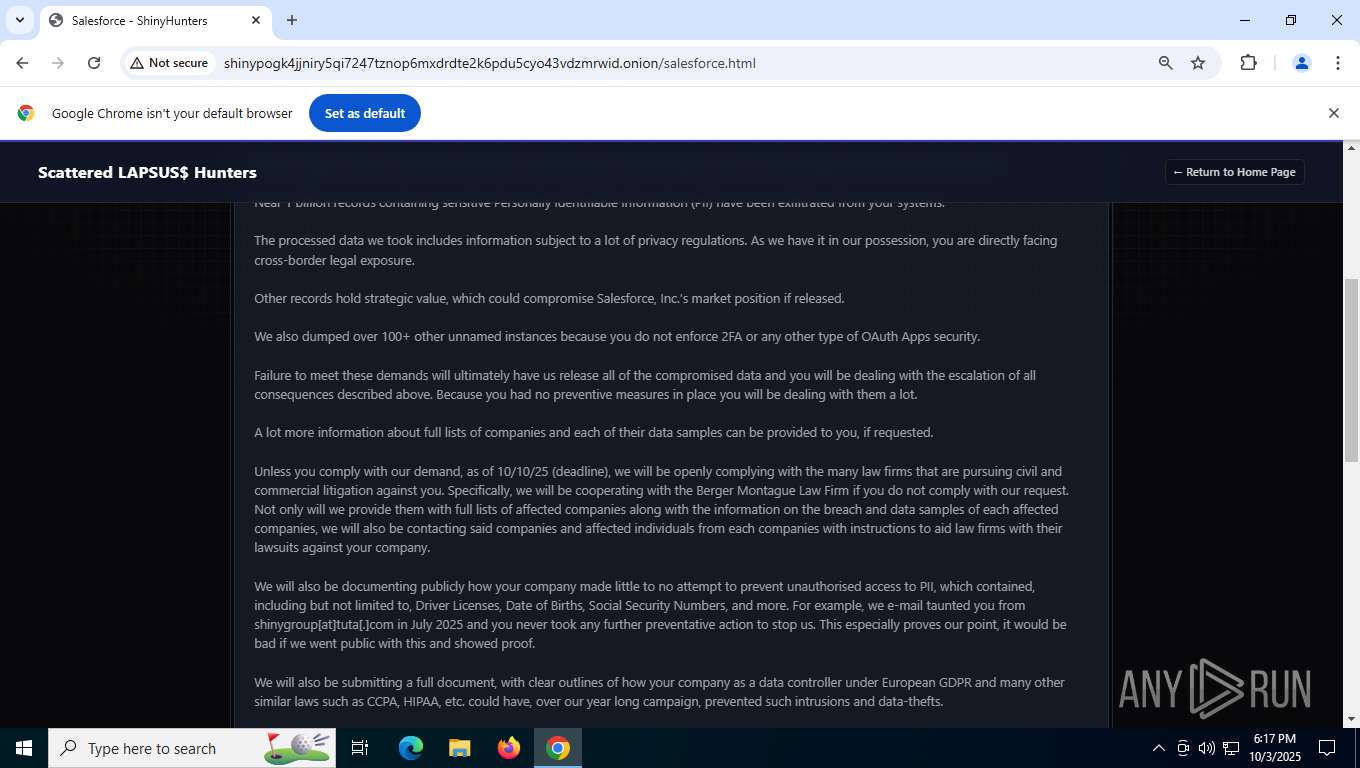Open File Explorer from taskbar
The image size is (1360, 768).
[x=460, y=748]
